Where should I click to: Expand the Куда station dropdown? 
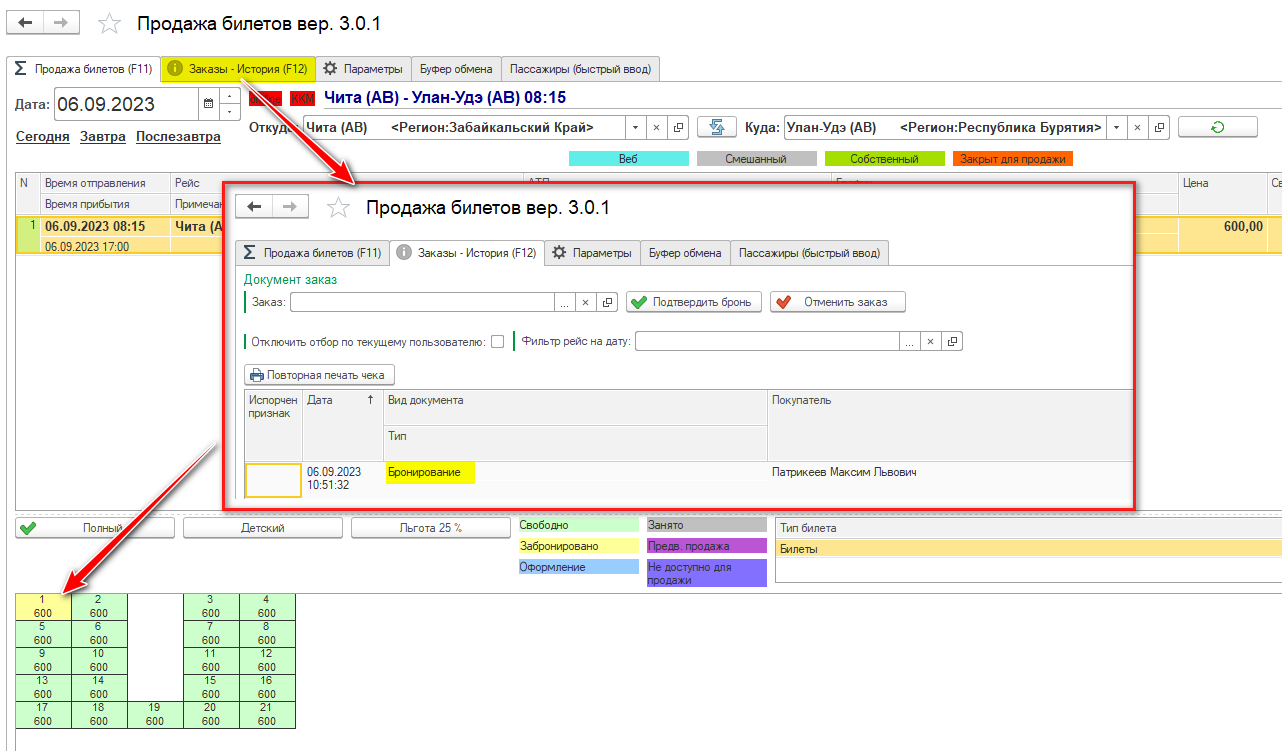pyautogui.click(x=1115, y=128)
